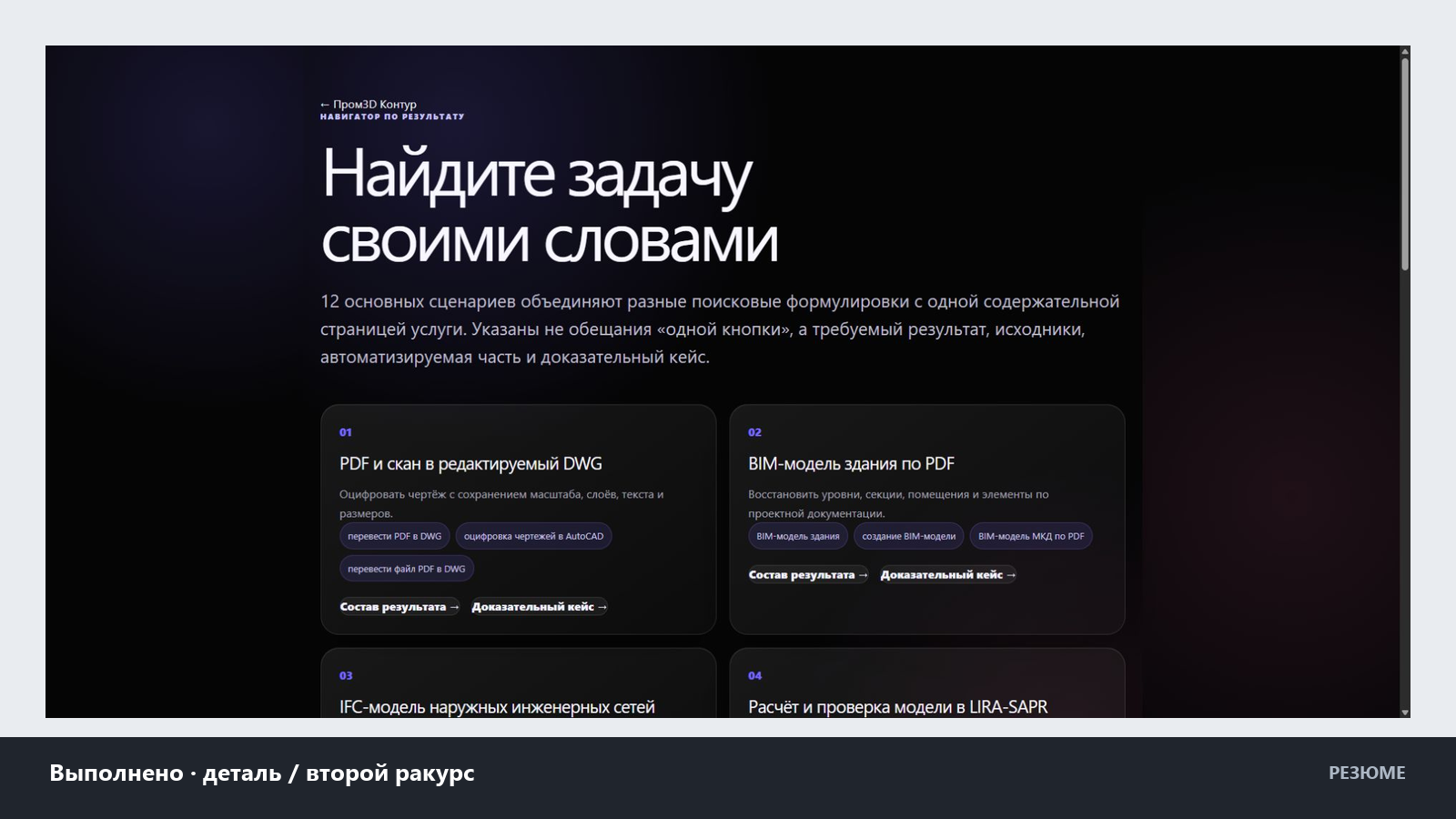Viewport: 1456px width, 819px height.
Task: Open Состав результата in the PDF-to-DWG card
Action: [399, 607]
